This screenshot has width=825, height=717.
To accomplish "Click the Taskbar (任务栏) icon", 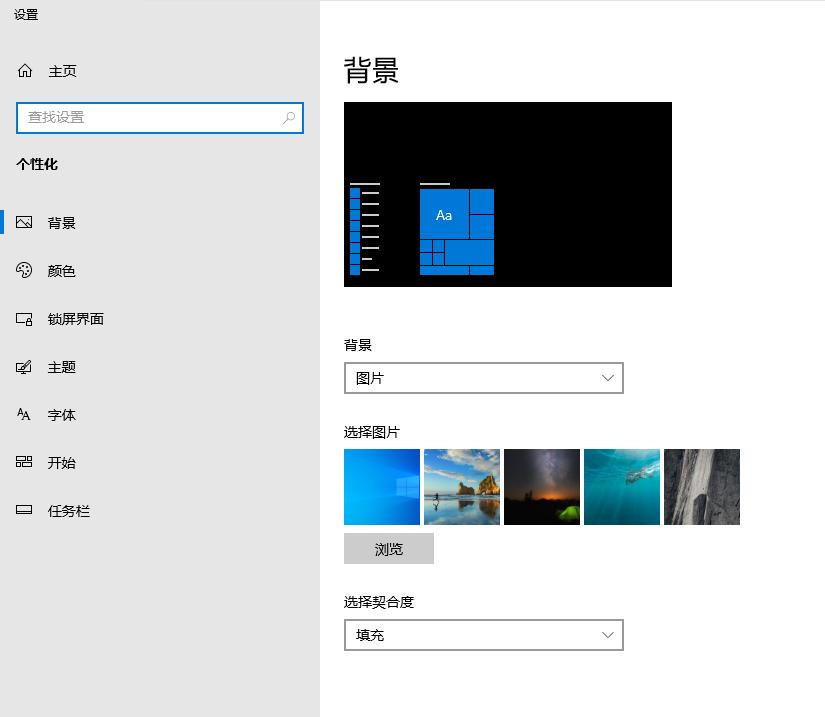I will coord(25,511).
